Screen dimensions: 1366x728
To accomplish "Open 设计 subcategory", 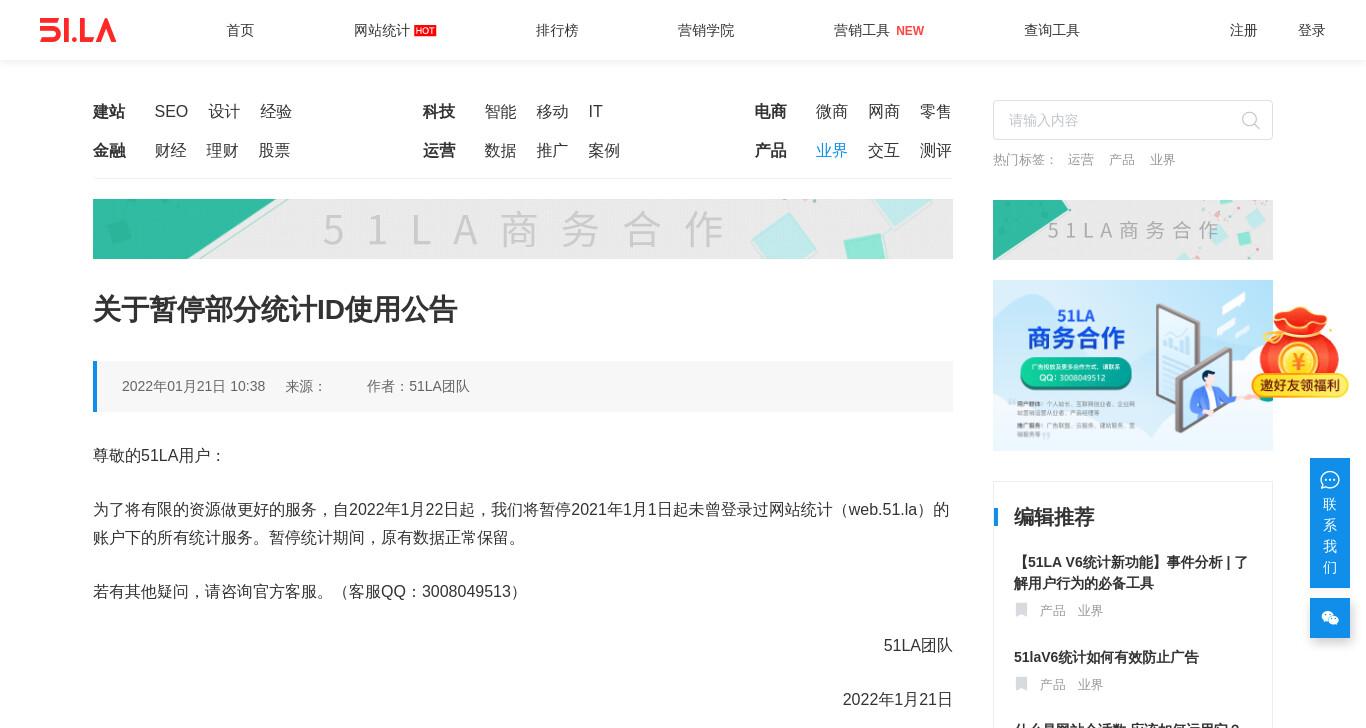I will [224, 112].
